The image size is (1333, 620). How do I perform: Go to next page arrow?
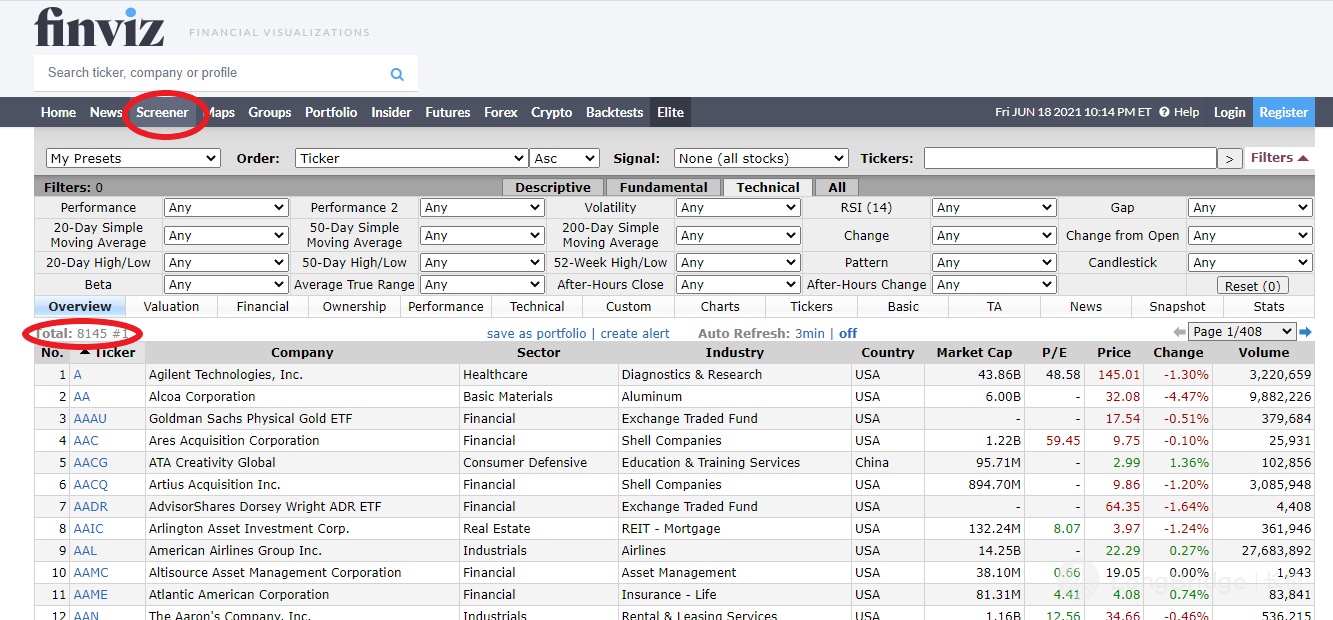(1305, 332)
